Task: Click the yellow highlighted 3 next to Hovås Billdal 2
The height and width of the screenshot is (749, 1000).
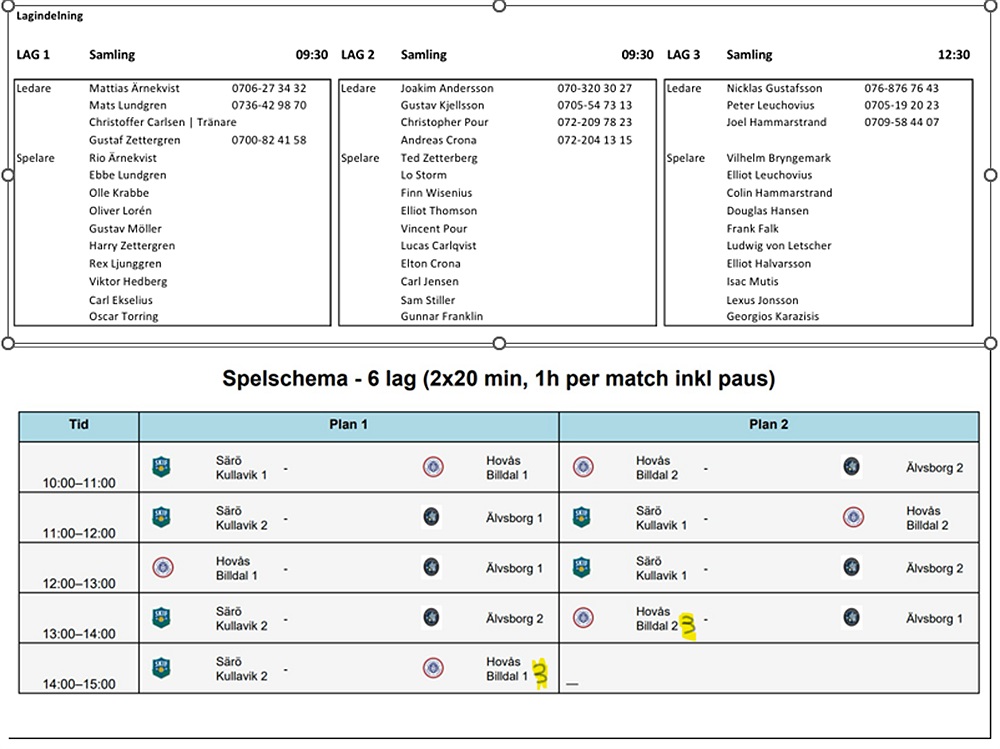Action: pos(688,626)
